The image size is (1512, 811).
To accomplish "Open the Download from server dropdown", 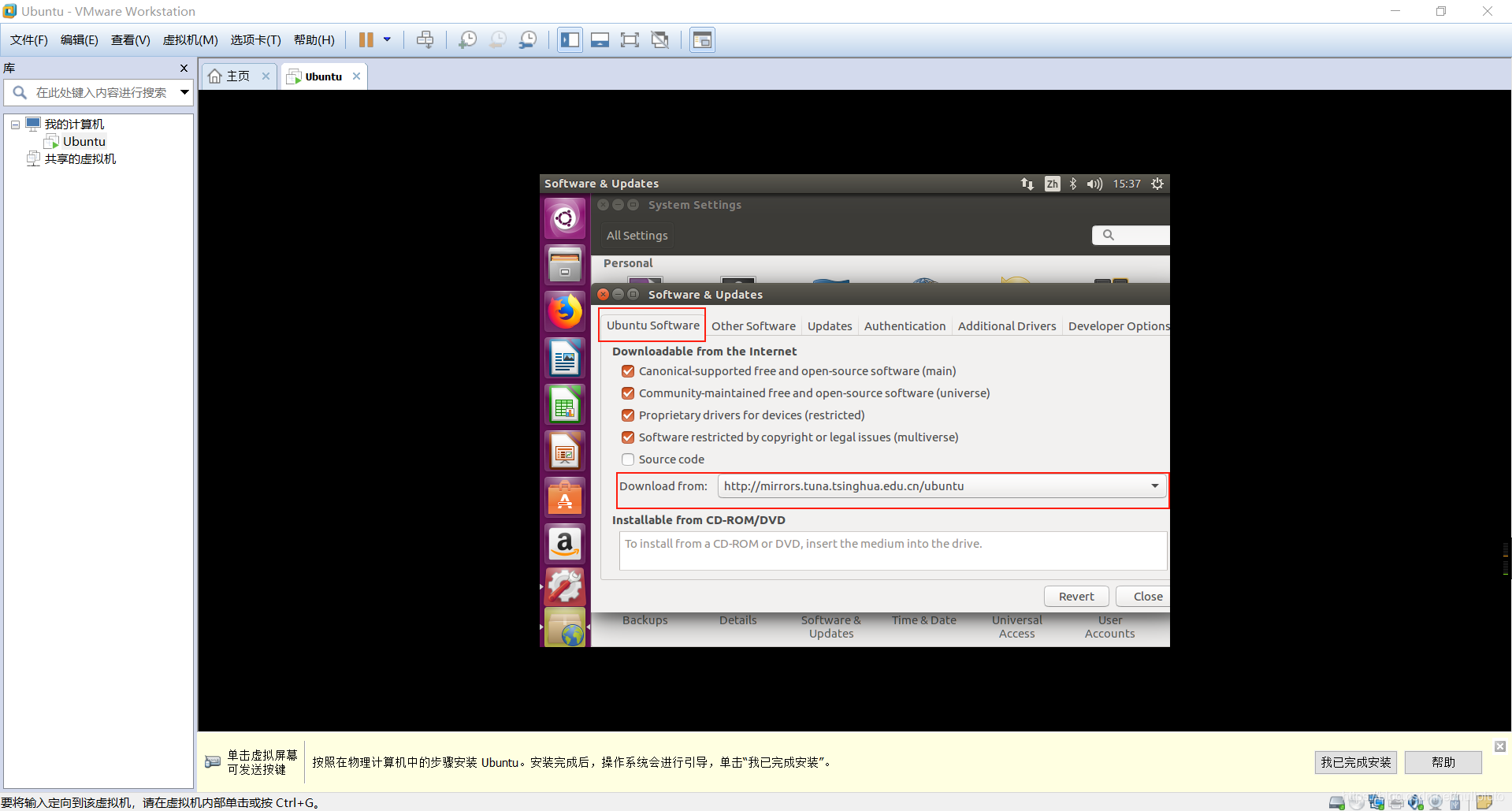I will 942,486.
